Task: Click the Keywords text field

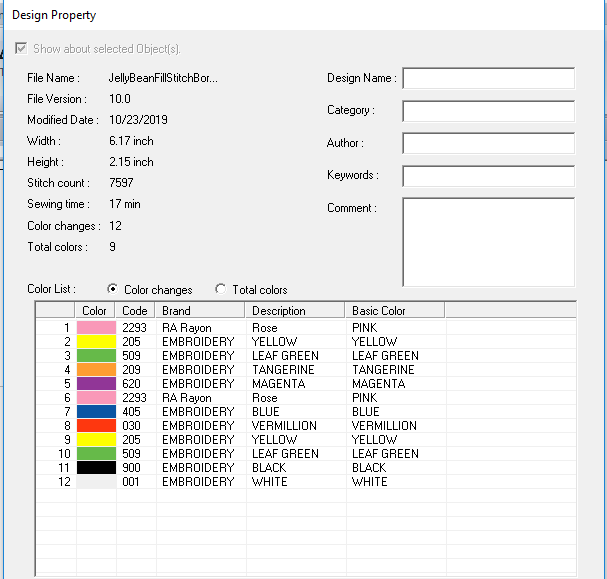Action: pos(488,176)
